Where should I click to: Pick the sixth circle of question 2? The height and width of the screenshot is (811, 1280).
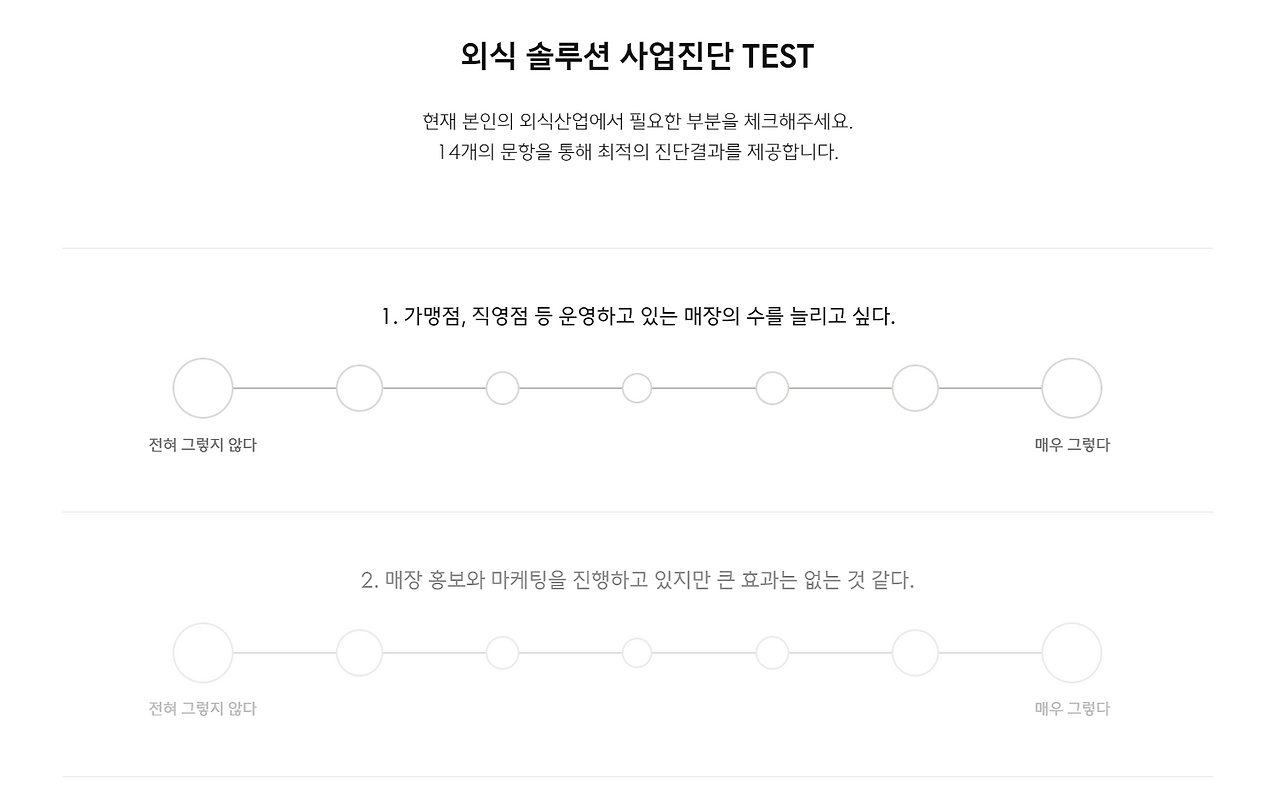click(915, 653)
